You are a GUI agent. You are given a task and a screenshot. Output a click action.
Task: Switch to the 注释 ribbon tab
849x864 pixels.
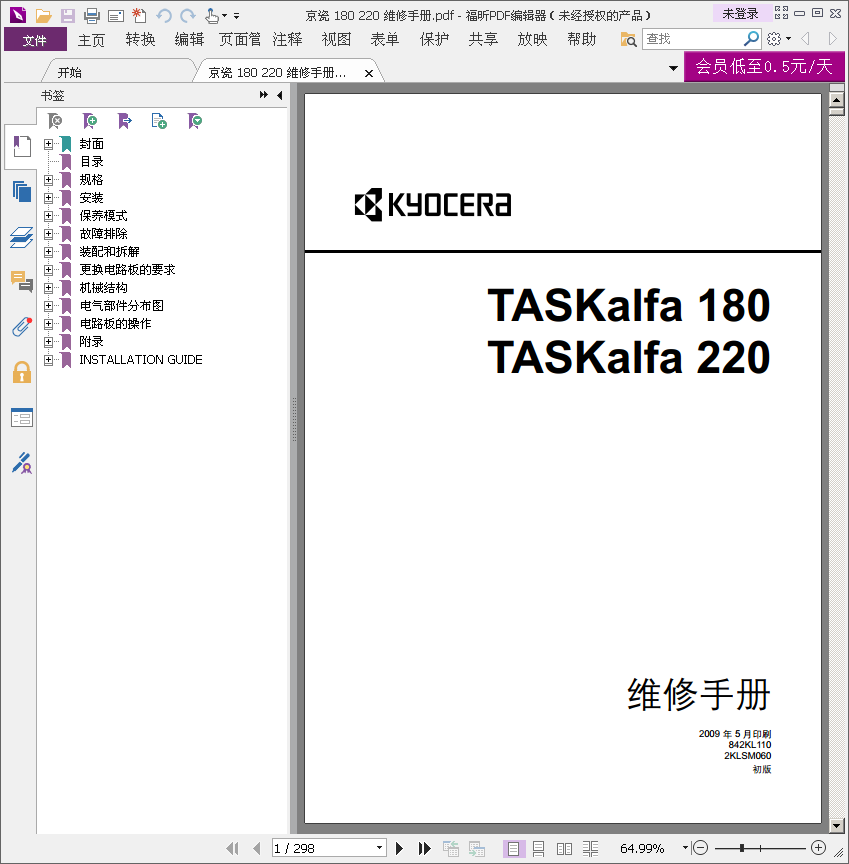tap(288, 40)
